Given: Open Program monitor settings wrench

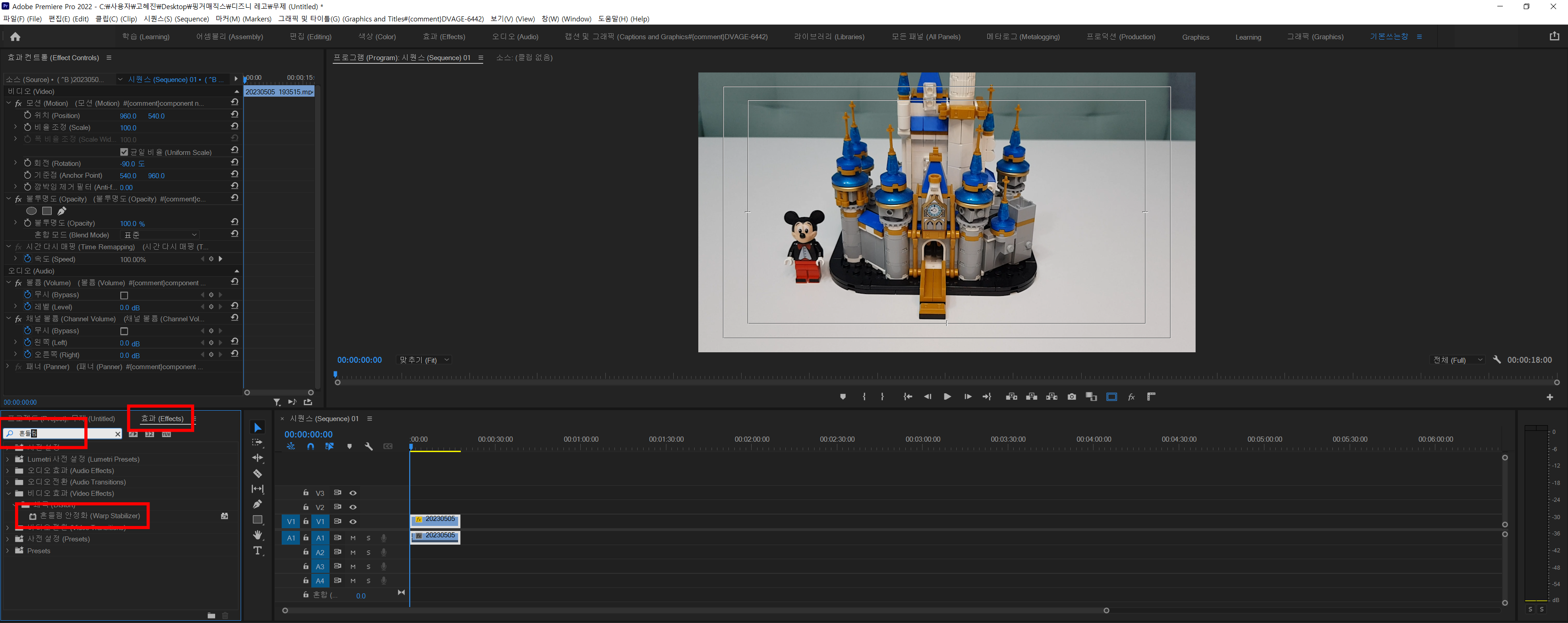Looking at the screenshot, I should tap(1497, 360).
